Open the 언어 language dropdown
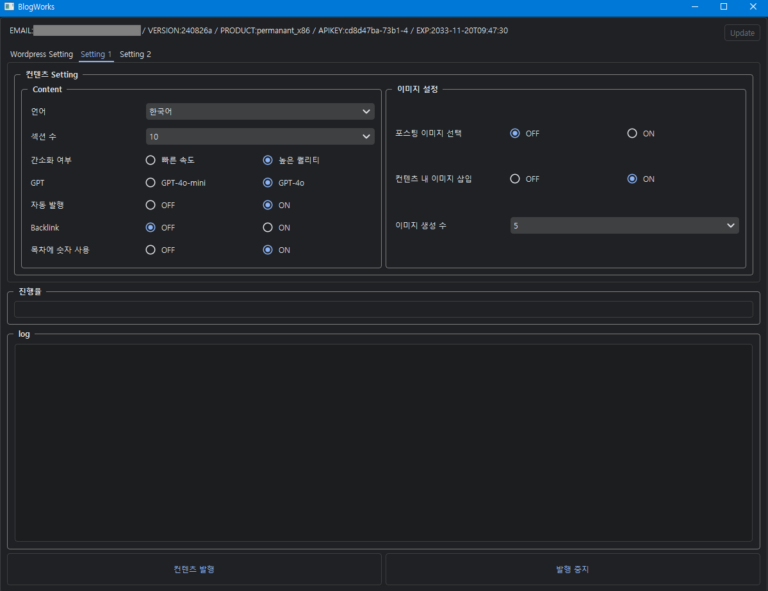The width and height of the screenshot is (768, 591). [x=260, y=112]
